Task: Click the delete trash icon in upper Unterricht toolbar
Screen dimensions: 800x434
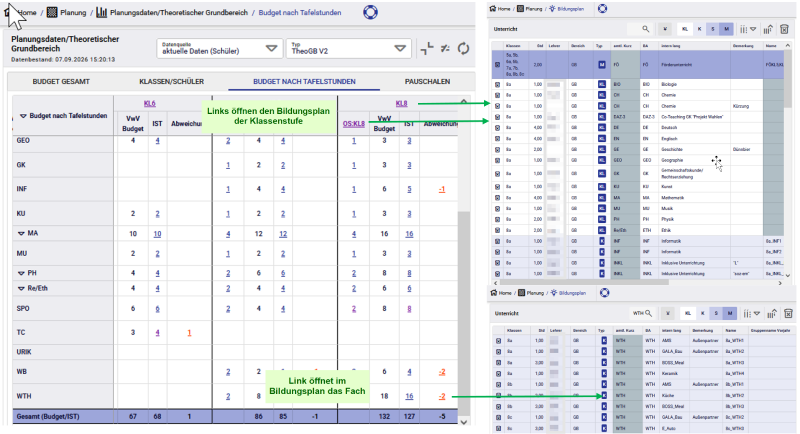Action: [x=785, y=29]
